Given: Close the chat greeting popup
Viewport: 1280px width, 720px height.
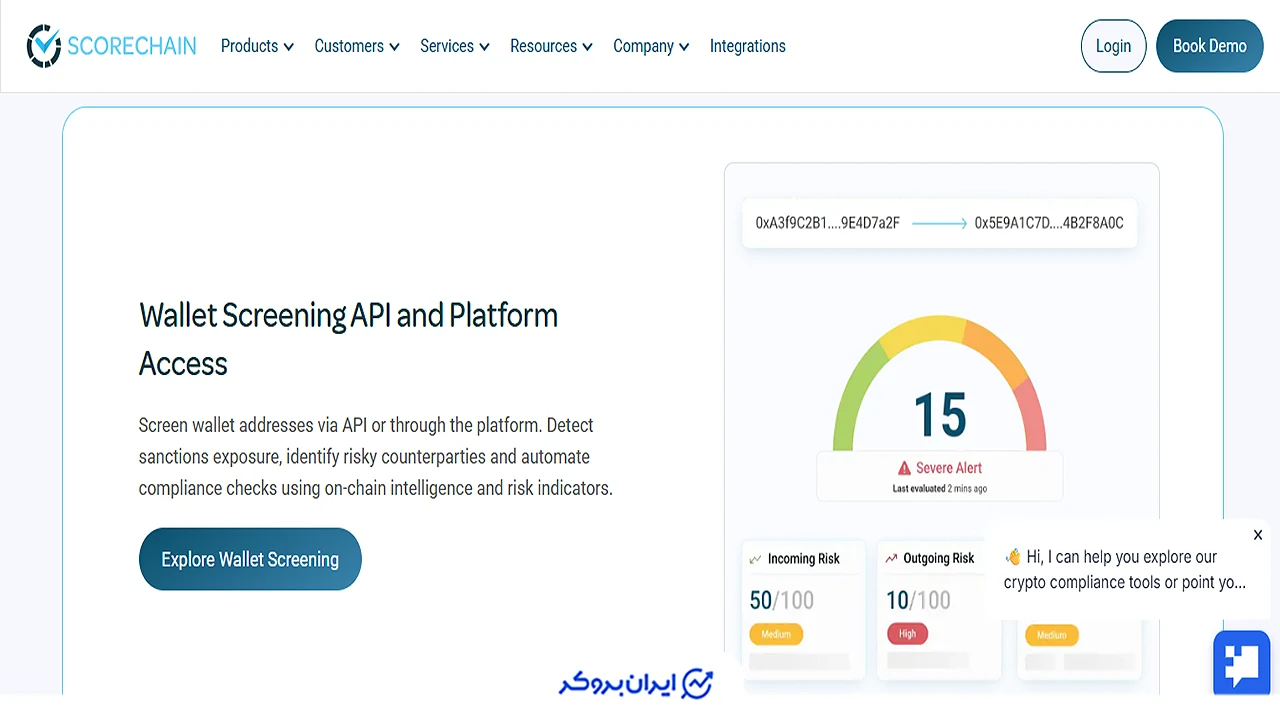Looking at the screenshot, I should [x=1258, y=535].
